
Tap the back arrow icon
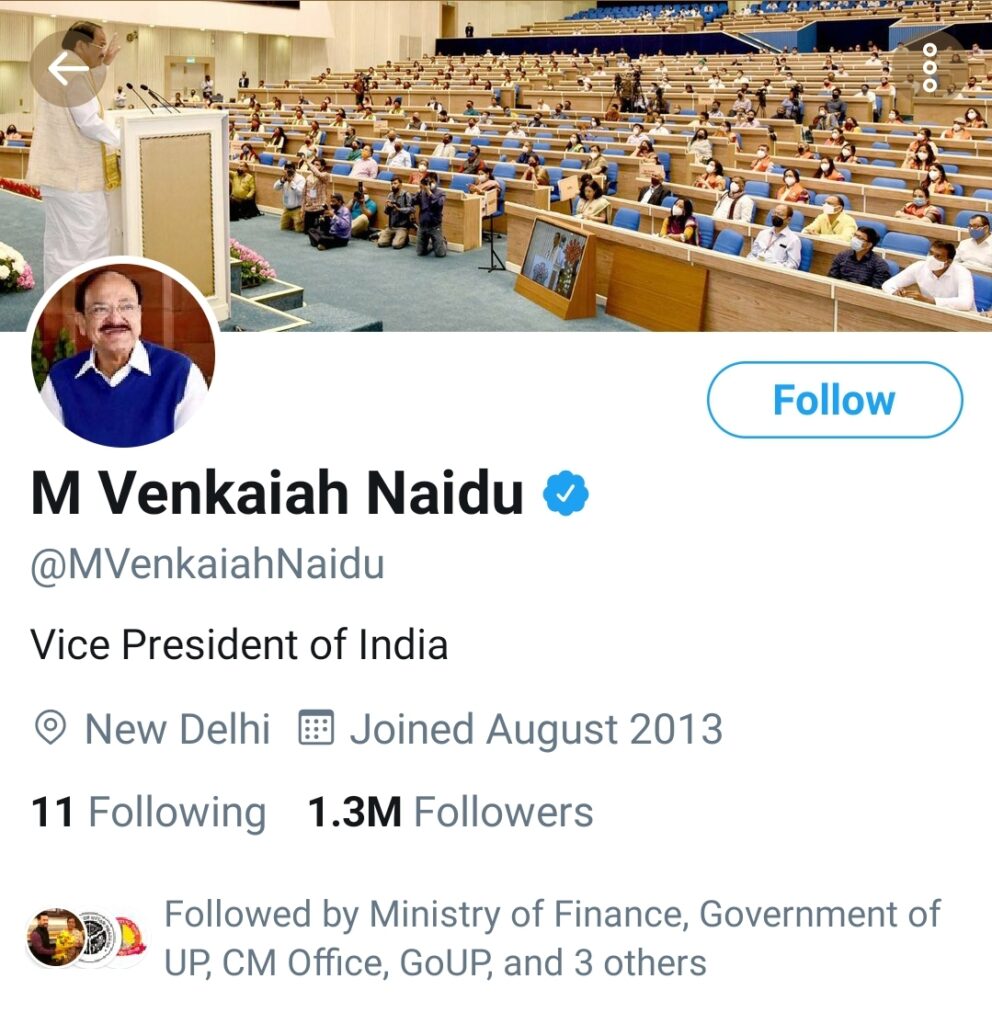(68, 69)
